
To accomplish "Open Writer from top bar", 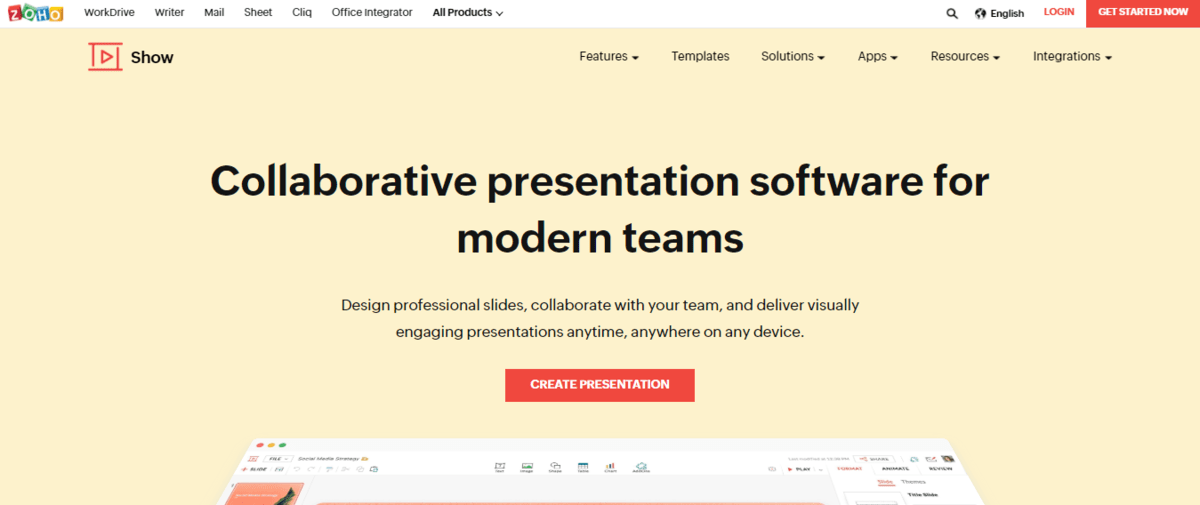I will 169,13.
